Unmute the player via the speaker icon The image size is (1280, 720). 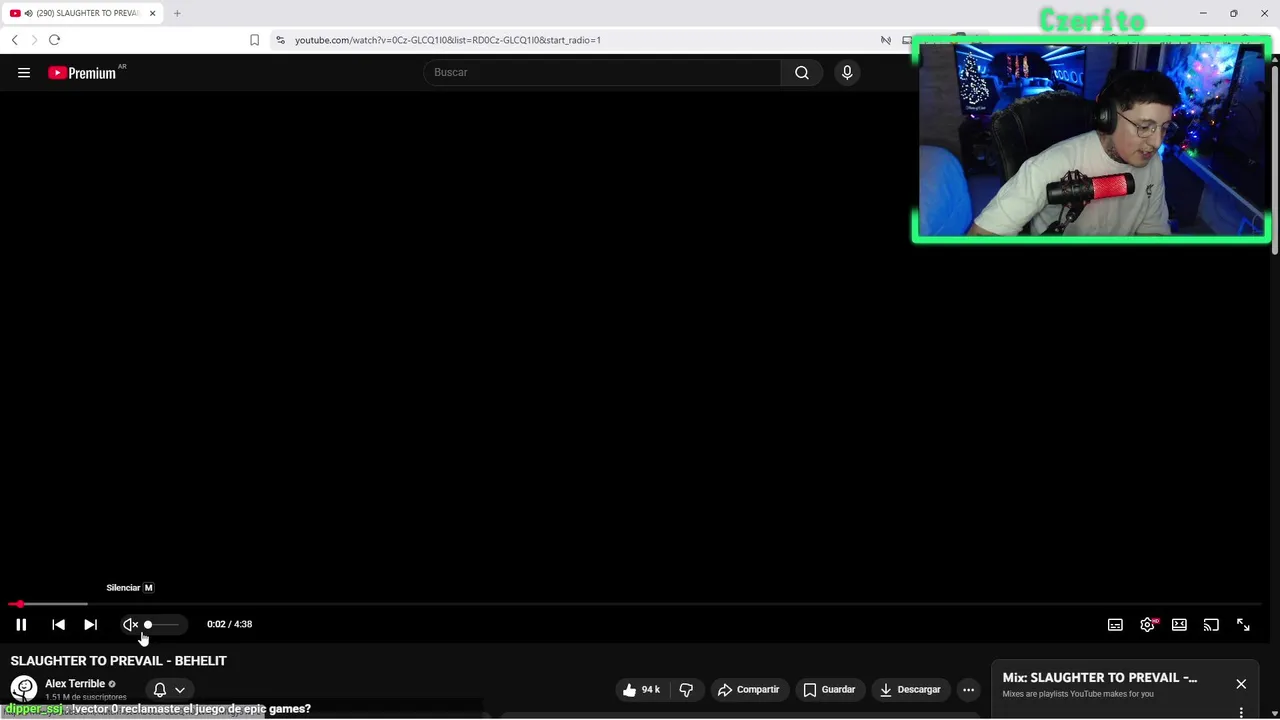(130, 624)
